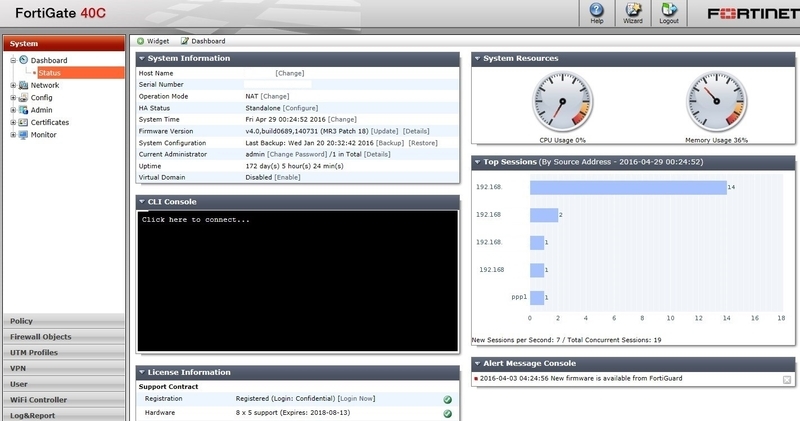Click Change link for System Time
This screenshot has width=800, height=421.
(342, 119)
